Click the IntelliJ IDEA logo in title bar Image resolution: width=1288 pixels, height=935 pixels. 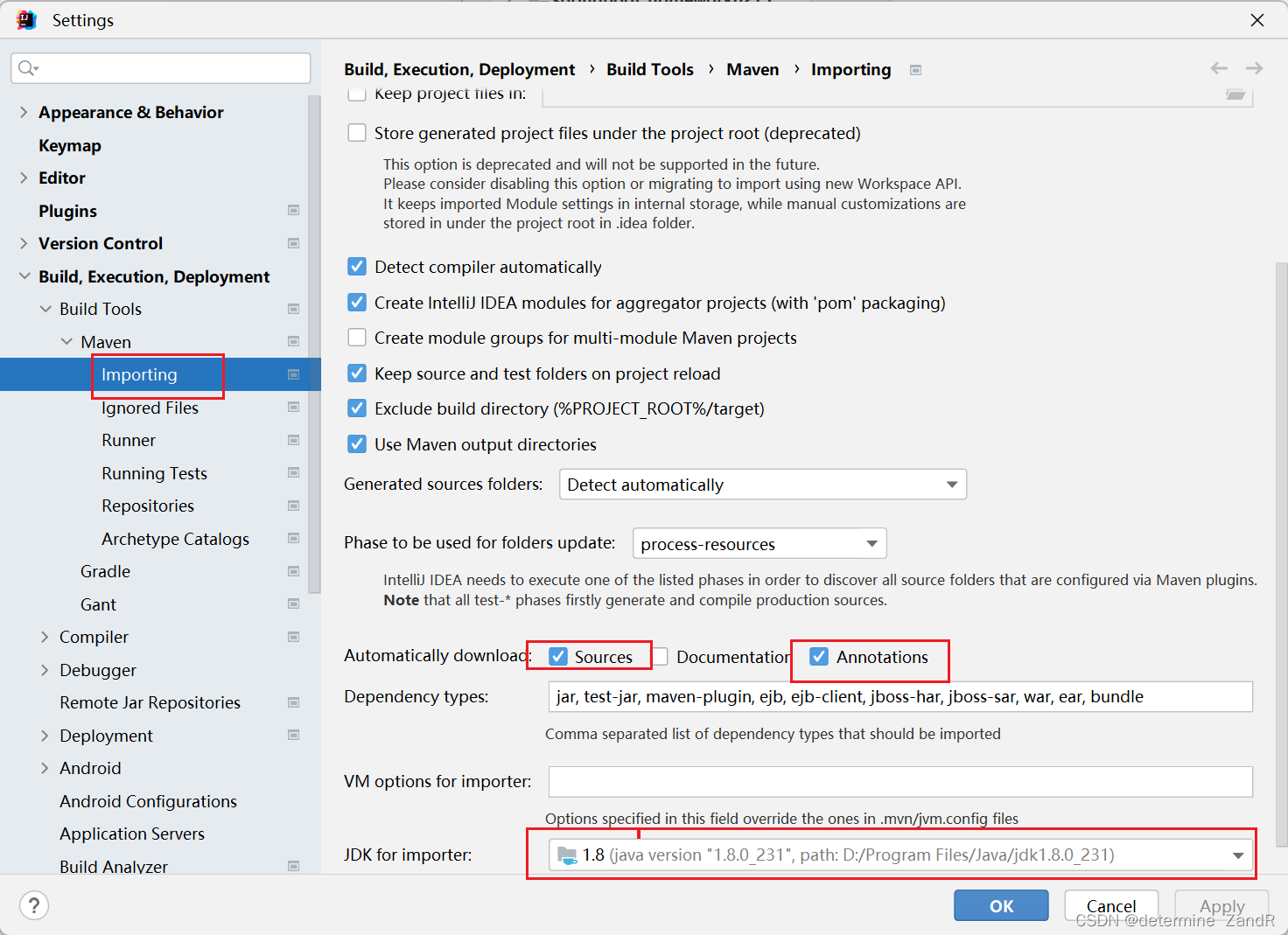(27, 19)
